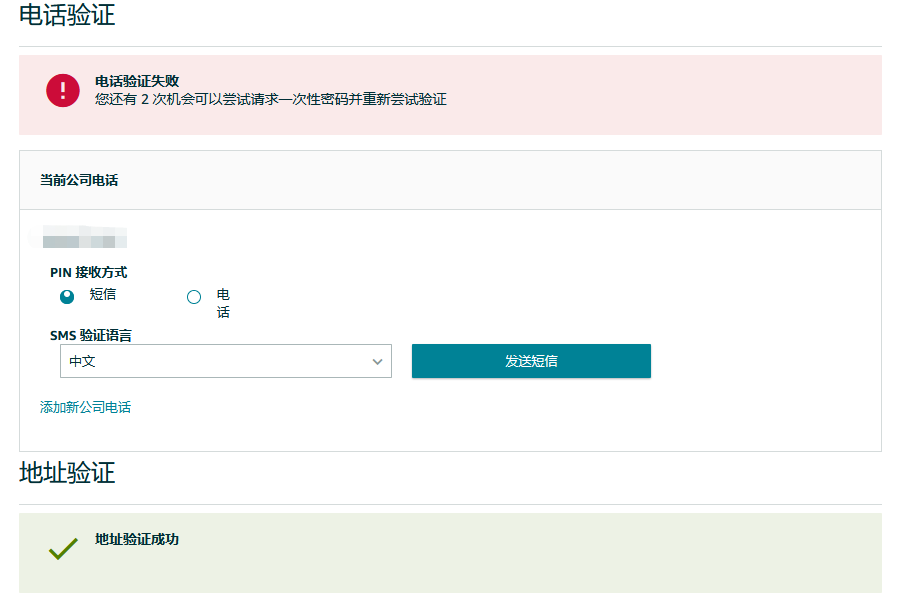Screen dimensions: 898x602
Task: Click the alert icon in the pink banner
Action: coord(62,90)
